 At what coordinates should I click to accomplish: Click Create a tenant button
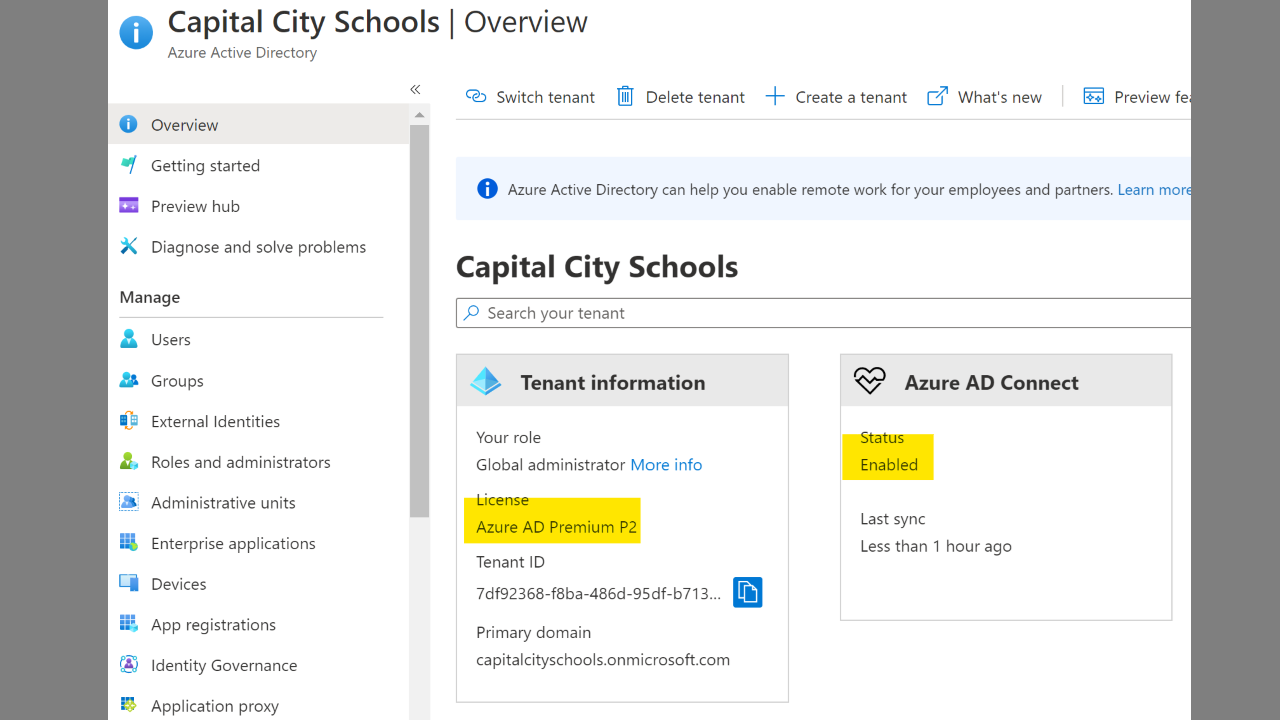[837, 96]
